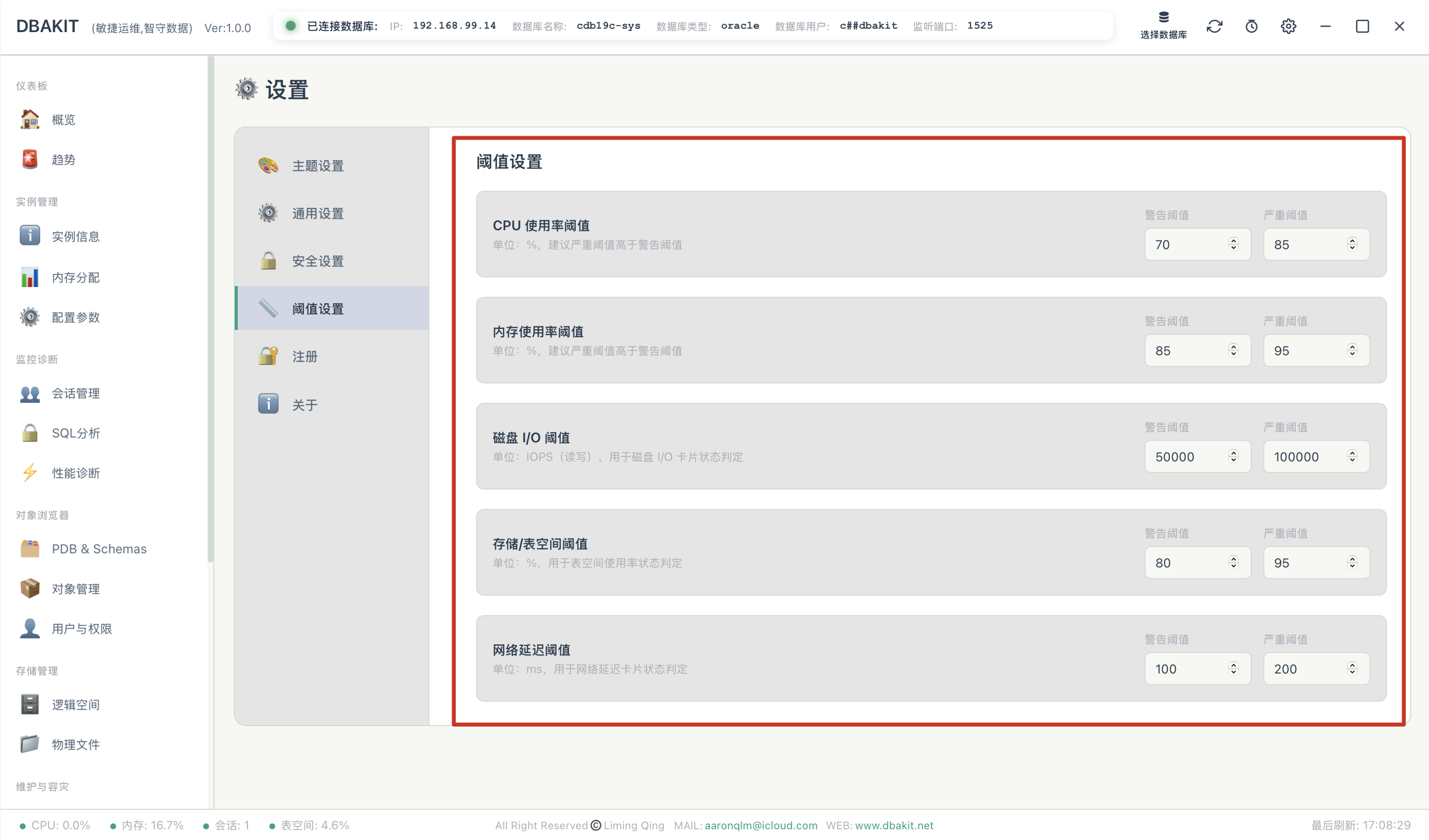Open the settings gear icon in title bar
1429x840 pixels.
coord(1289,26)
